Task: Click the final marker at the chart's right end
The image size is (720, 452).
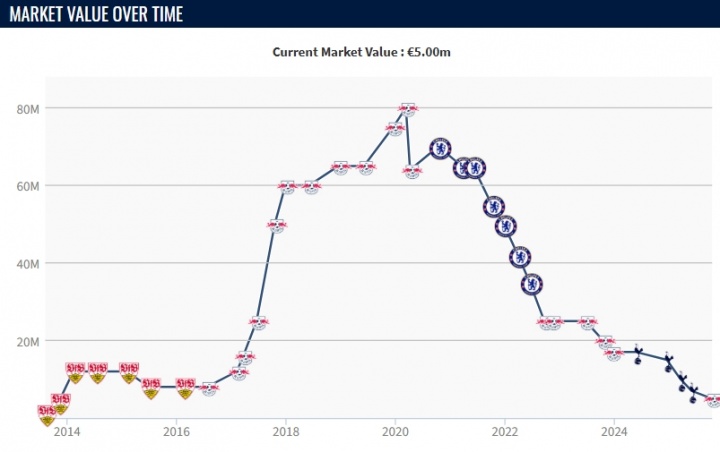Action: 713,400
